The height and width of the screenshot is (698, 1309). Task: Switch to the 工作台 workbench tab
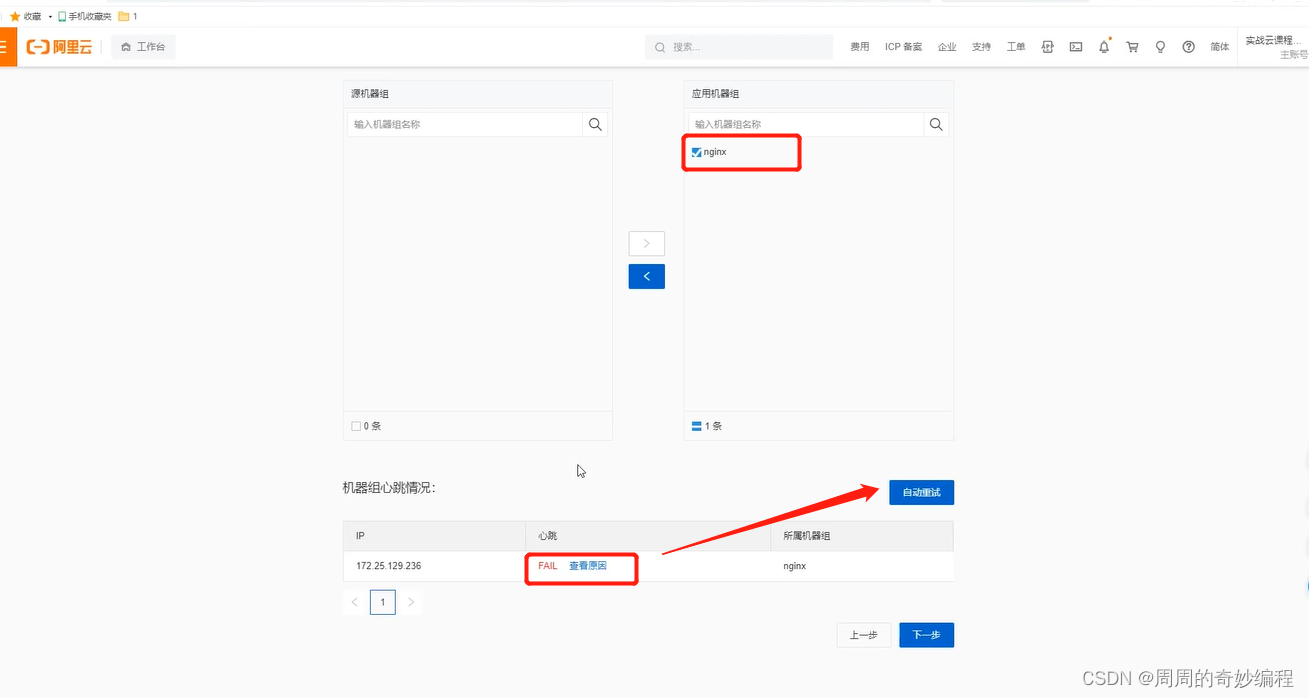[x=143, y=46]
